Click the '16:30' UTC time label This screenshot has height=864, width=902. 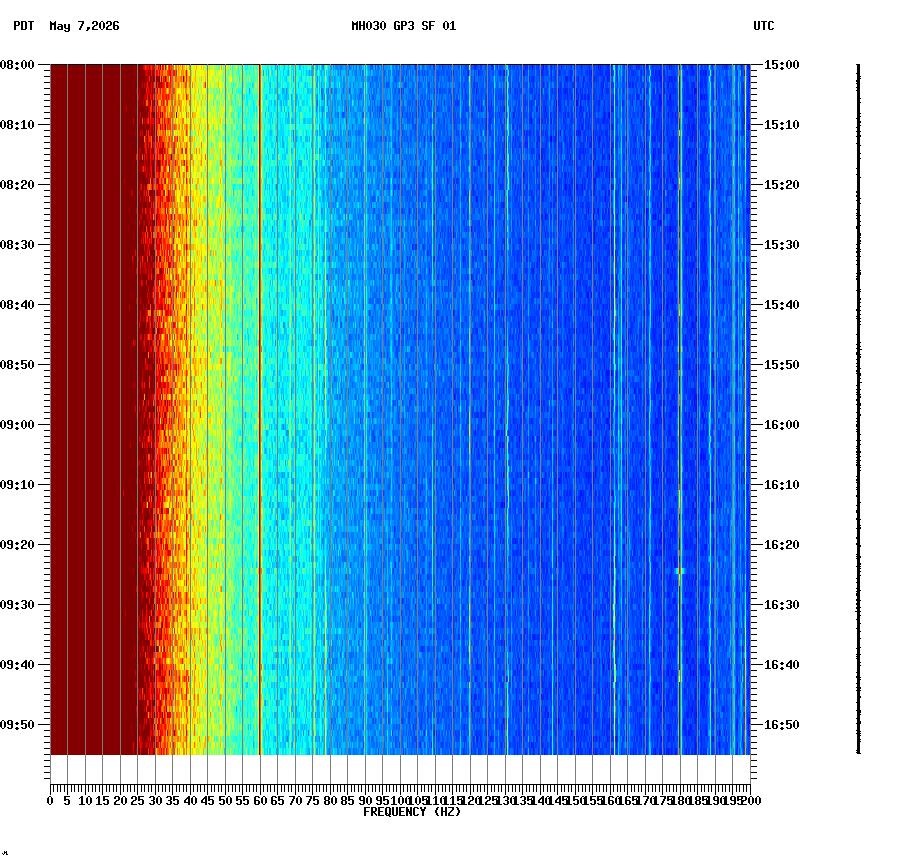pyautogui.click(x=782, y=605)
